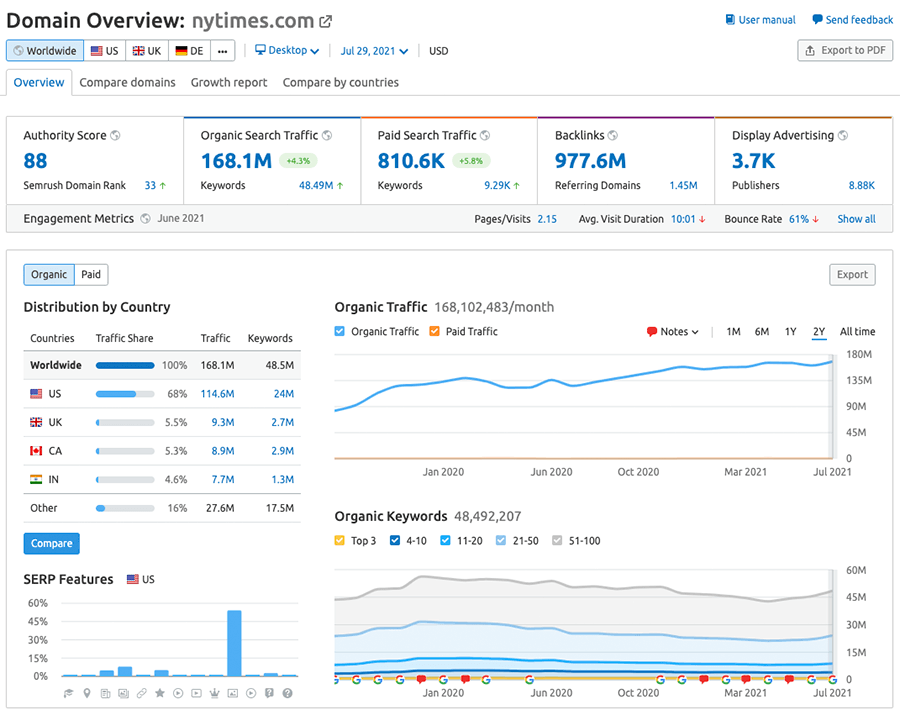Click the red Notes flag icon

(651, 332)
